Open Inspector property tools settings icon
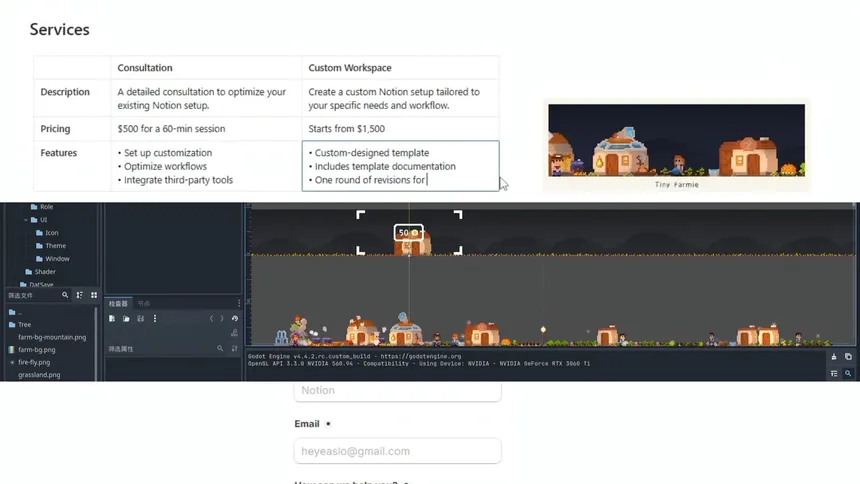The height and width of the screenshot is (484, 860). 235,348
